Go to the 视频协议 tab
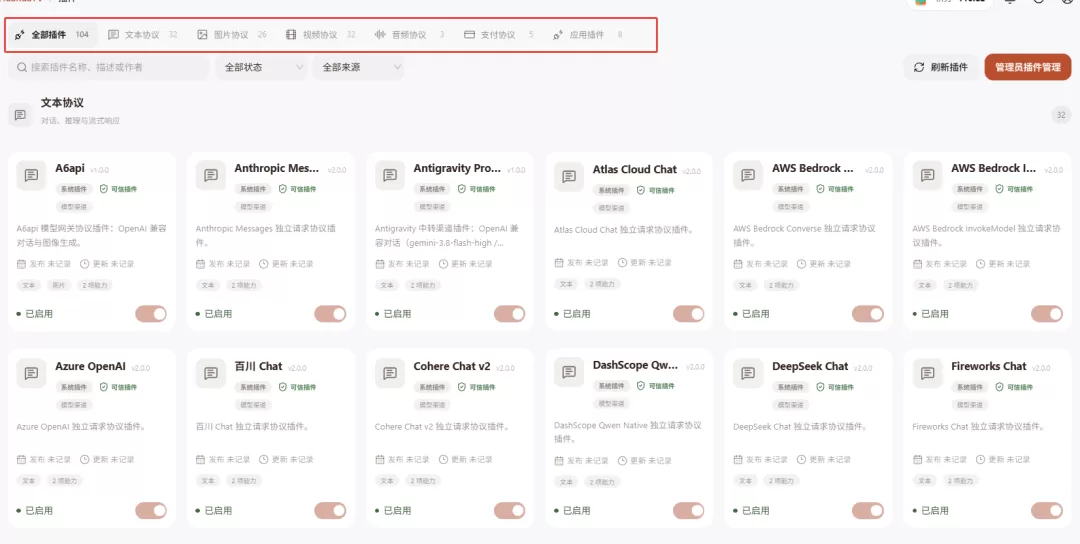1080x544 pixels. point(321,34)
